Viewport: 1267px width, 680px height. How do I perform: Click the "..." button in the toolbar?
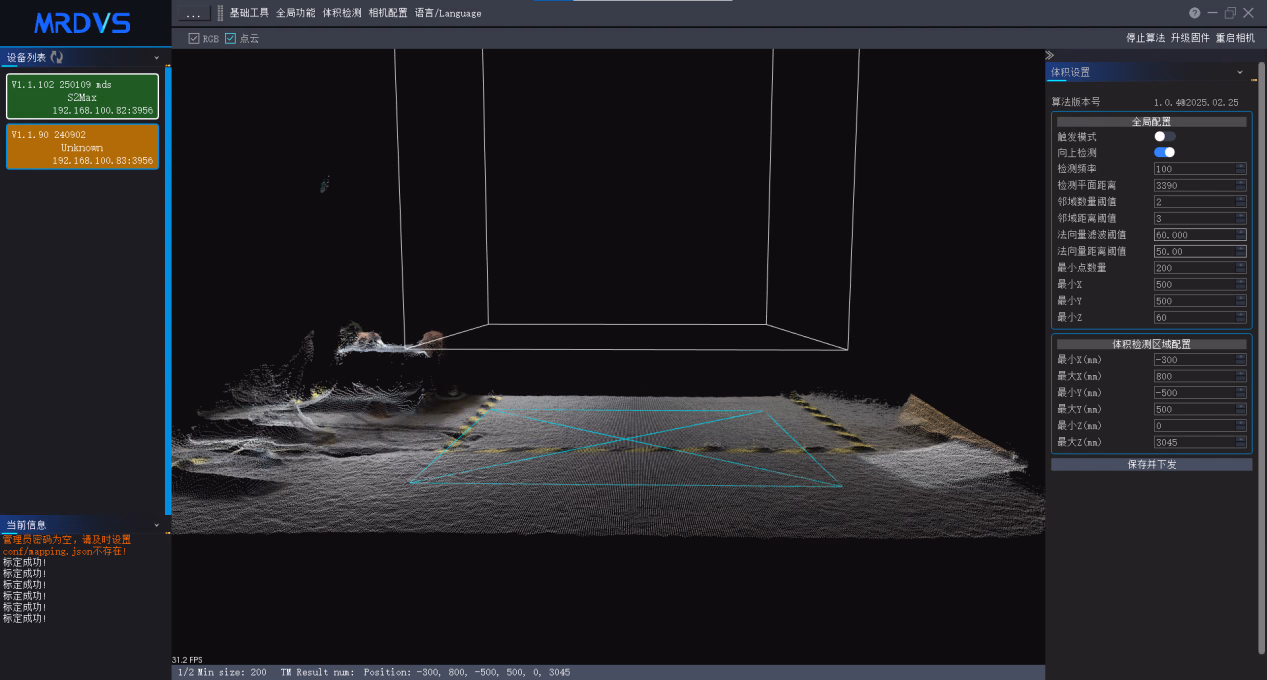pyautogui.click(x=194, y=14)
